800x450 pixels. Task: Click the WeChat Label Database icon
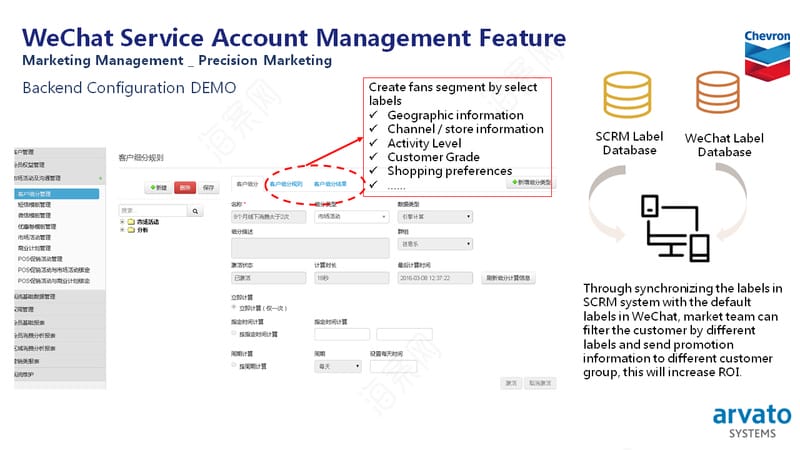[x=718, y=92]
